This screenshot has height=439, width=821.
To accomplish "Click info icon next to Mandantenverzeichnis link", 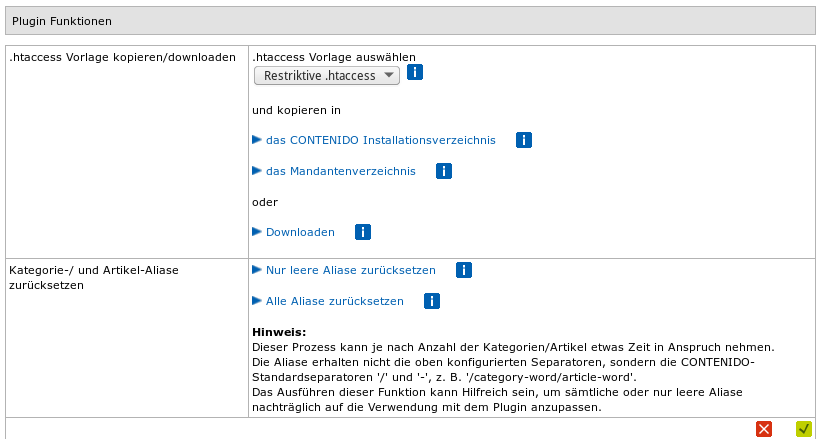I will [x=444, y=171].
